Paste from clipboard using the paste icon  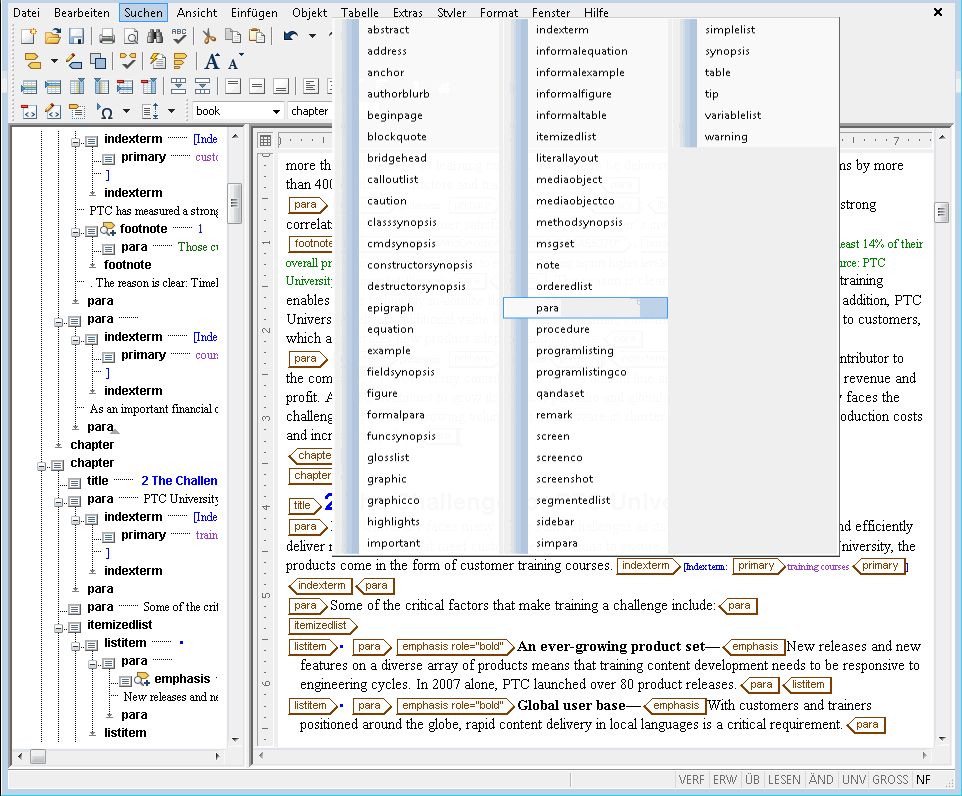(x=257, y=36)
